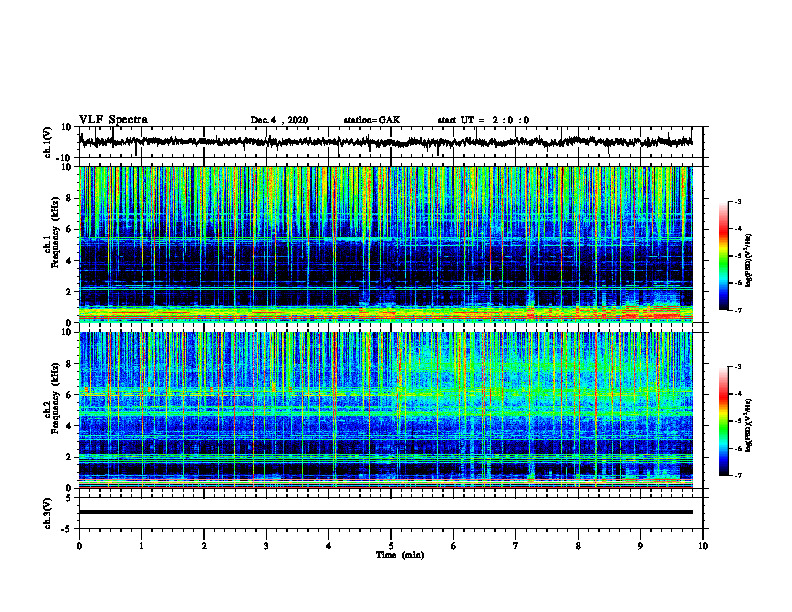Click time axis tick label "4"
The image size is (792, 612).
(329, 546)
